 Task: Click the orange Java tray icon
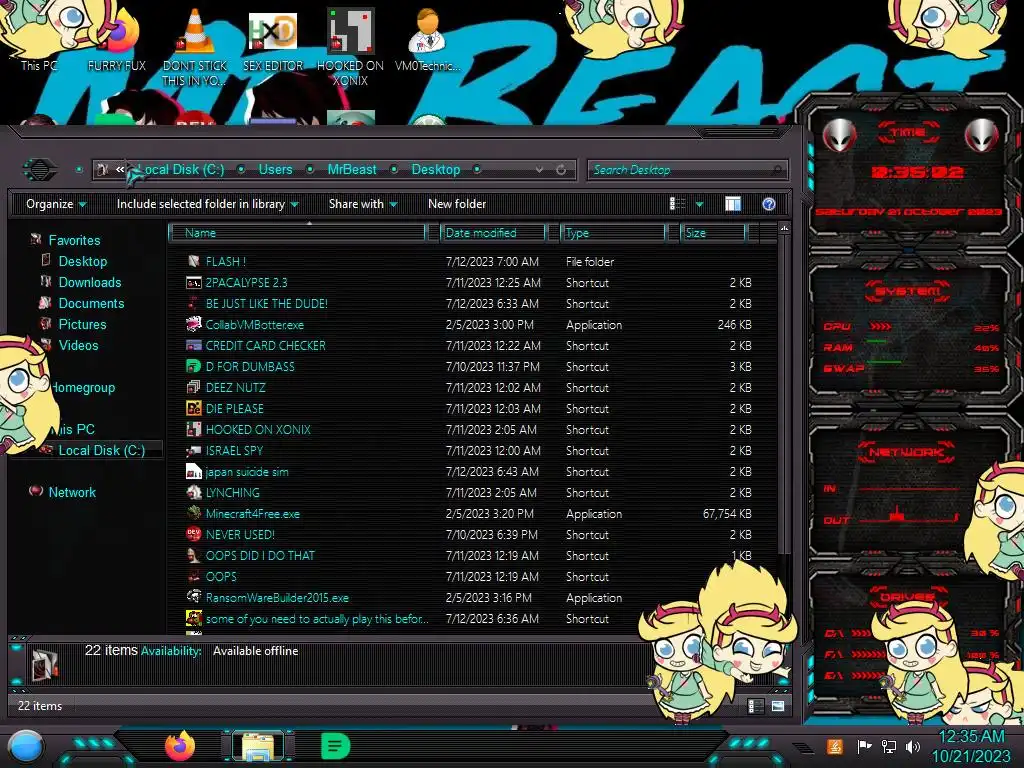pos(835,746)
